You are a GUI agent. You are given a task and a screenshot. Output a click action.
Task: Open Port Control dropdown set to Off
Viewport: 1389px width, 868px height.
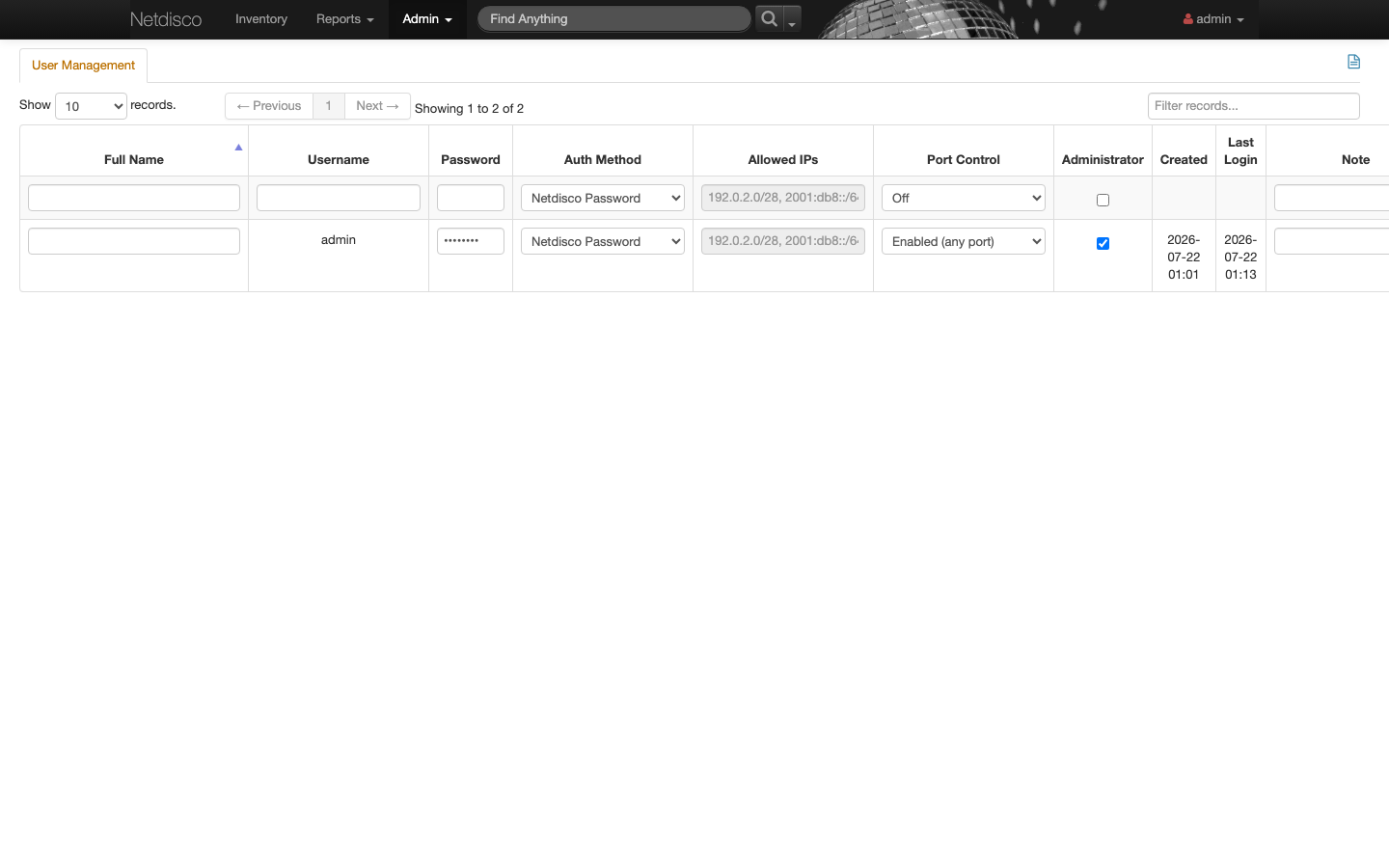tap(964, 198)
